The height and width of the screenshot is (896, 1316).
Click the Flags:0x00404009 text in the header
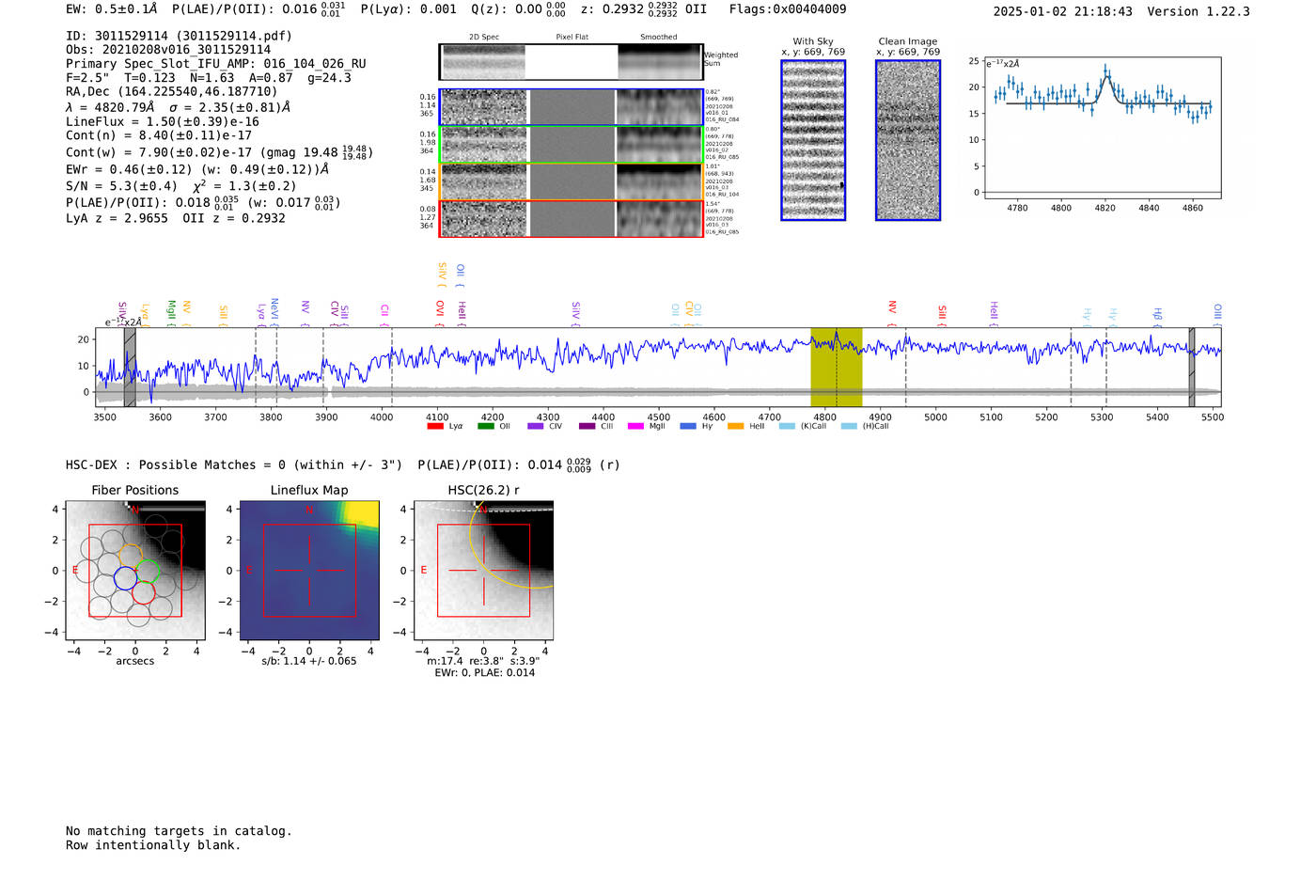pos(787,9)
